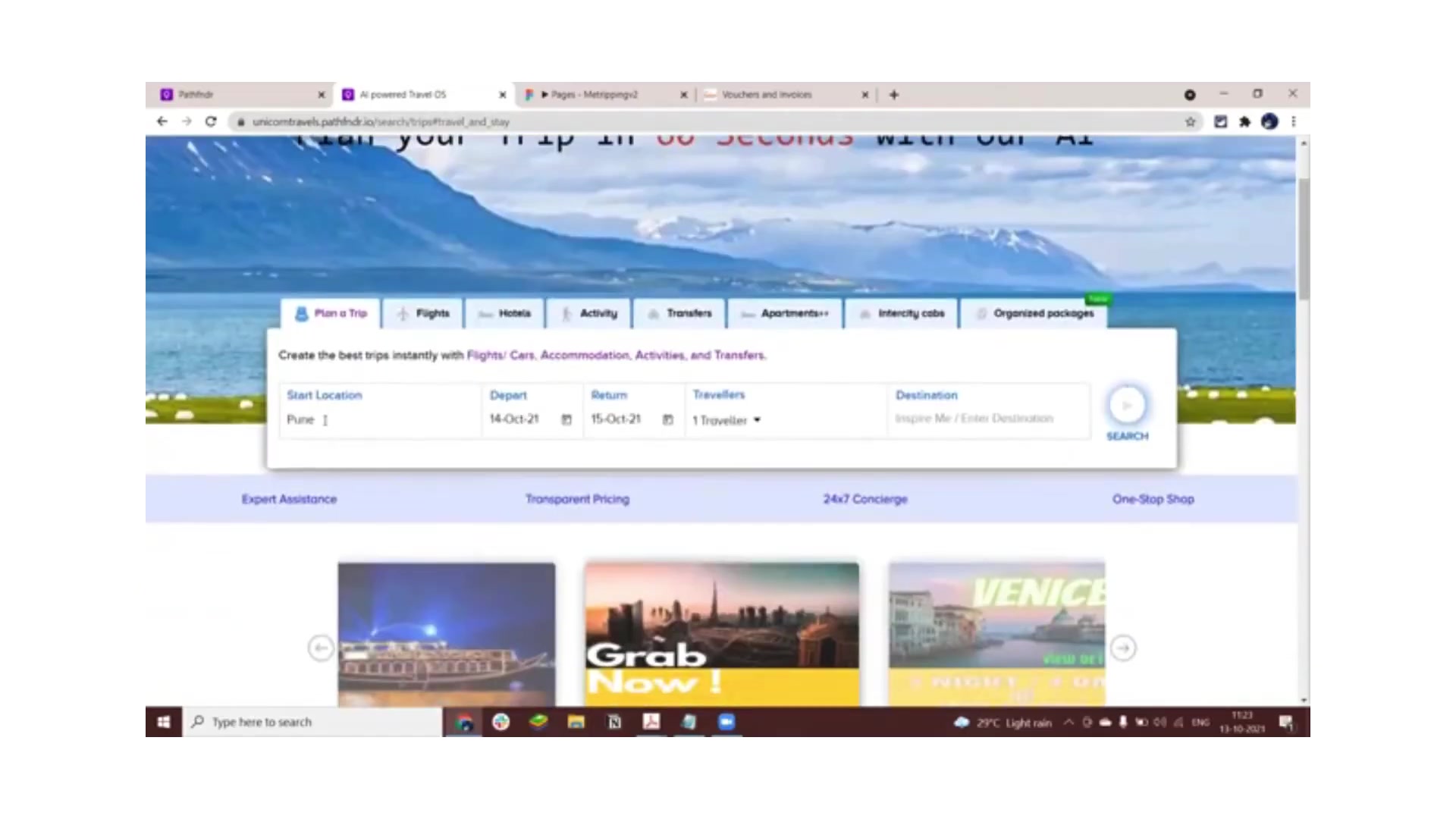The height and width of the screenshot is (819, 1456).
Task: Click the carousel previous arrow
Action: pyautogui.click(x=320, y=648)
